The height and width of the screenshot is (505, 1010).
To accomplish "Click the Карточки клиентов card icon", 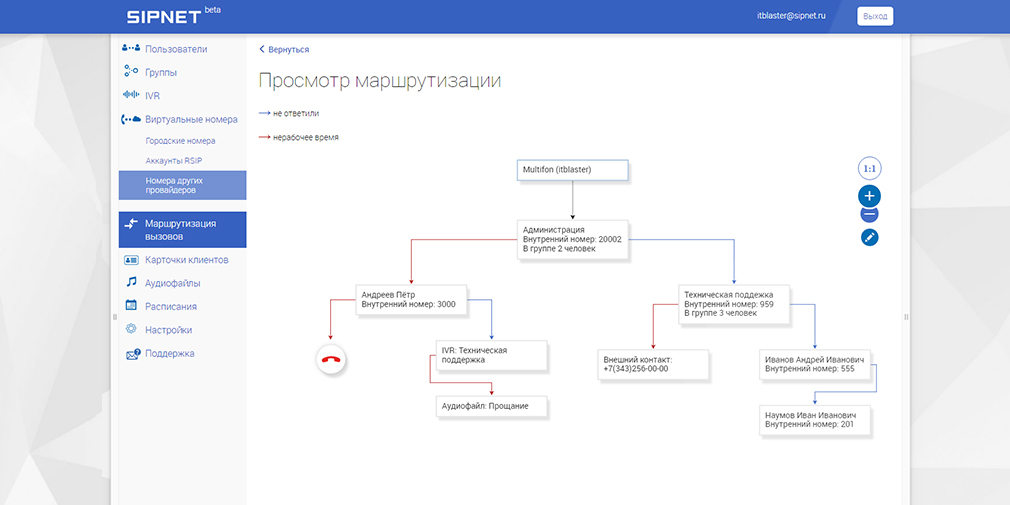I will coord(131,260).
